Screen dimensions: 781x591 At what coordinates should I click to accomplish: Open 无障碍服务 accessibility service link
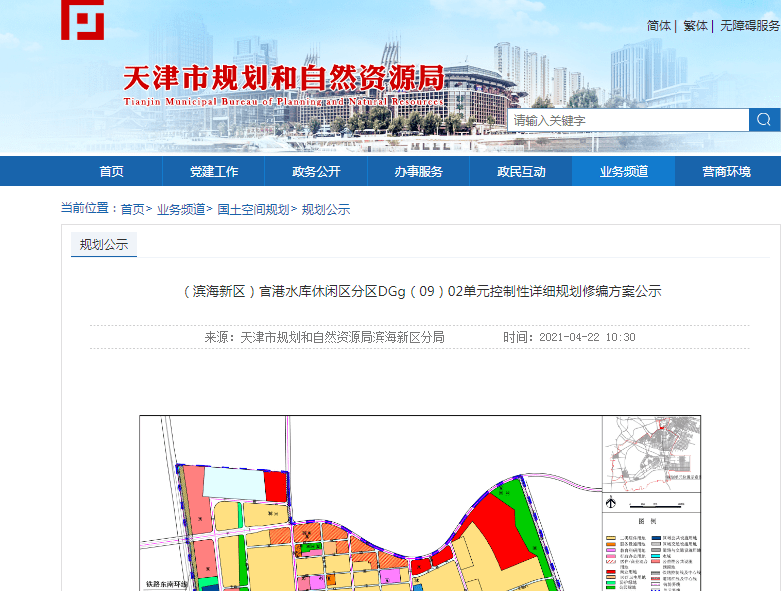pyautogui.click(x=750, y=26)
